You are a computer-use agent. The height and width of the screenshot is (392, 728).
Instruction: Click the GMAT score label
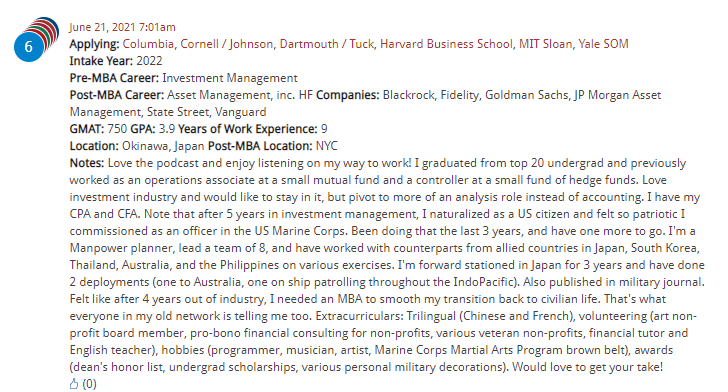pyautogui.click(x=87, y=129)
